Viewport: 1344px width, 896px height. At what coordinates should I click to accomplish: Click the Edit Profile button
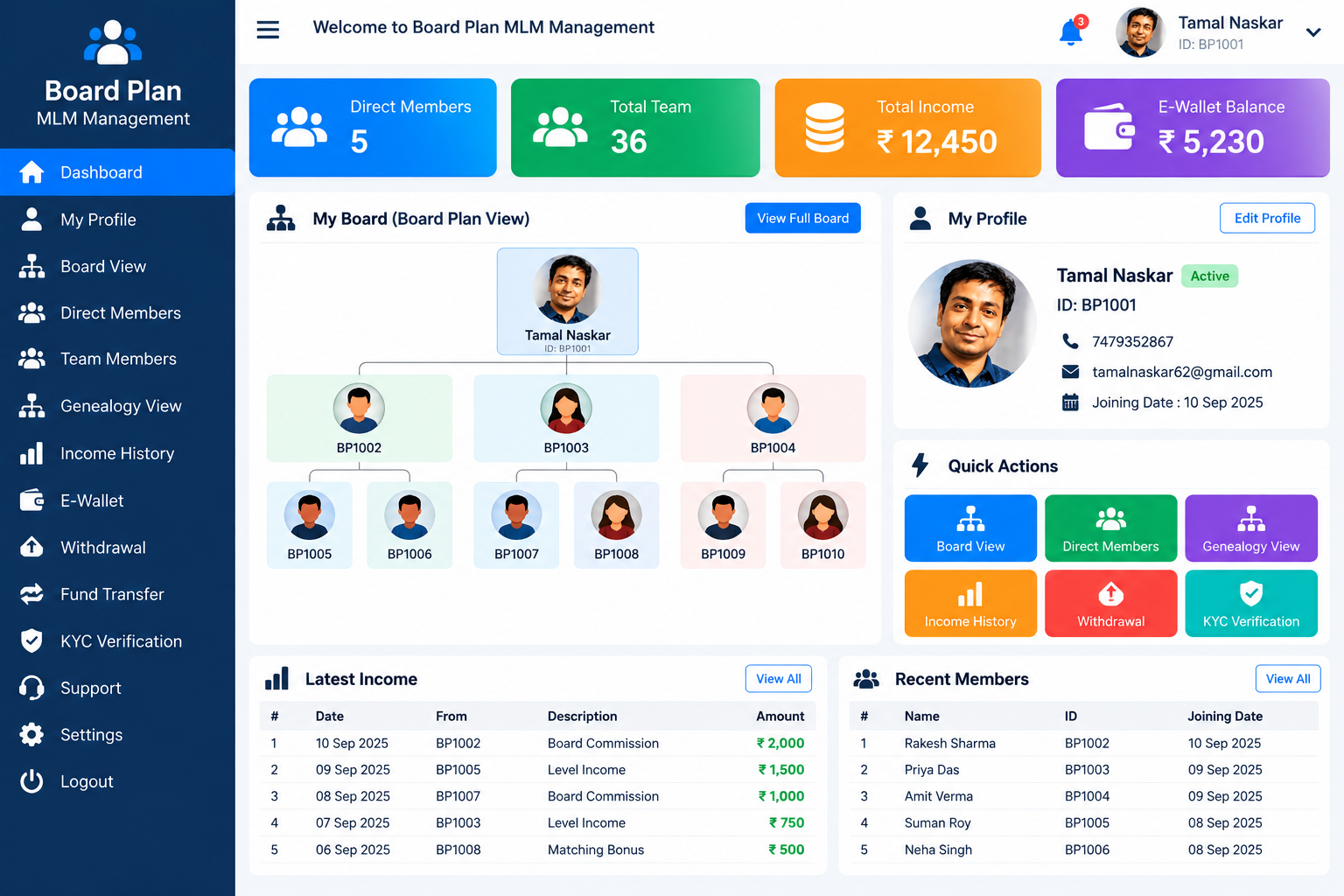click(x=1267, y=218)
